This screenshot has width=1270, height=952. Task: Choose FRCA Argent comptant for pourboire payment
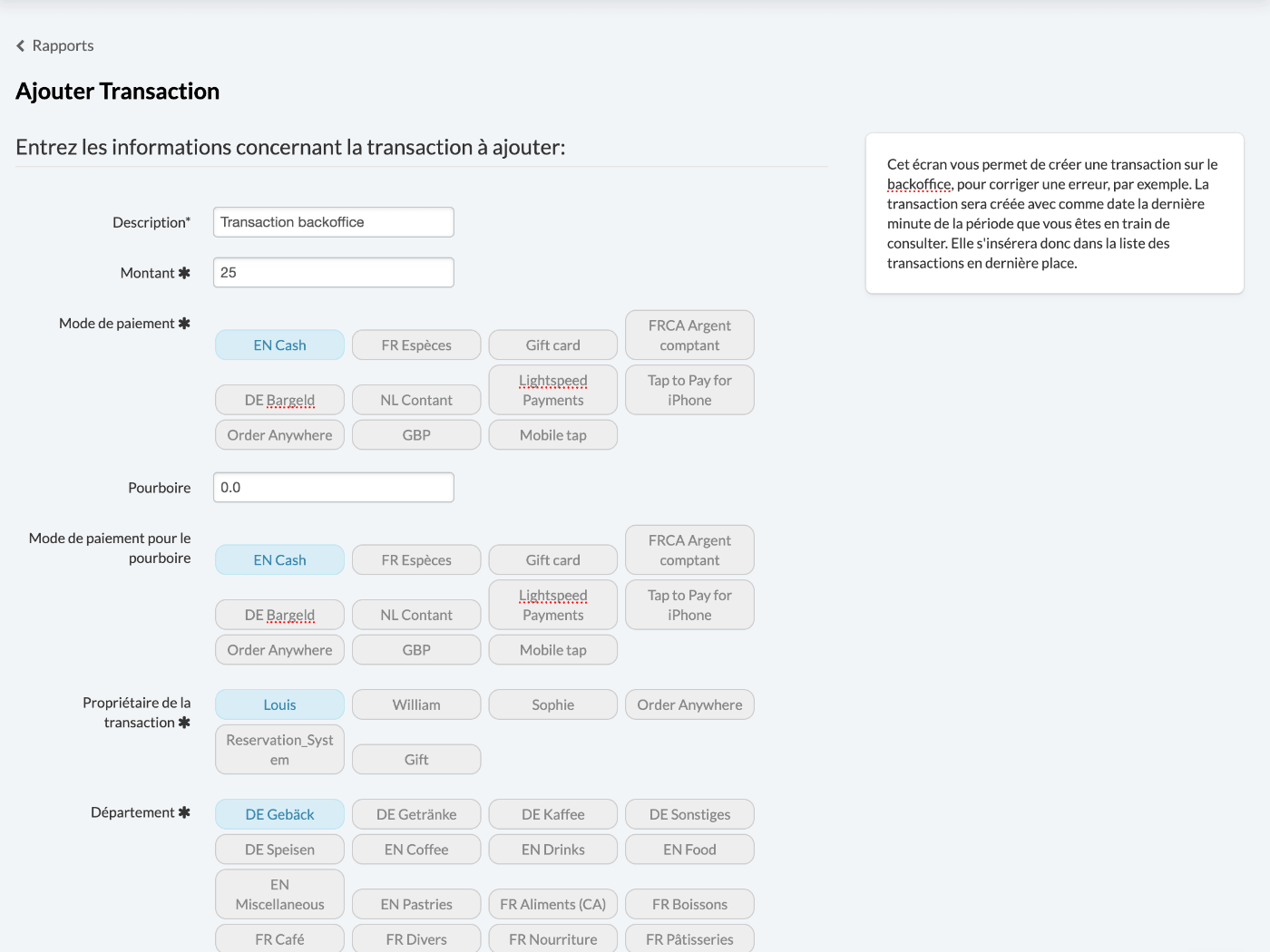pos(689,550)
